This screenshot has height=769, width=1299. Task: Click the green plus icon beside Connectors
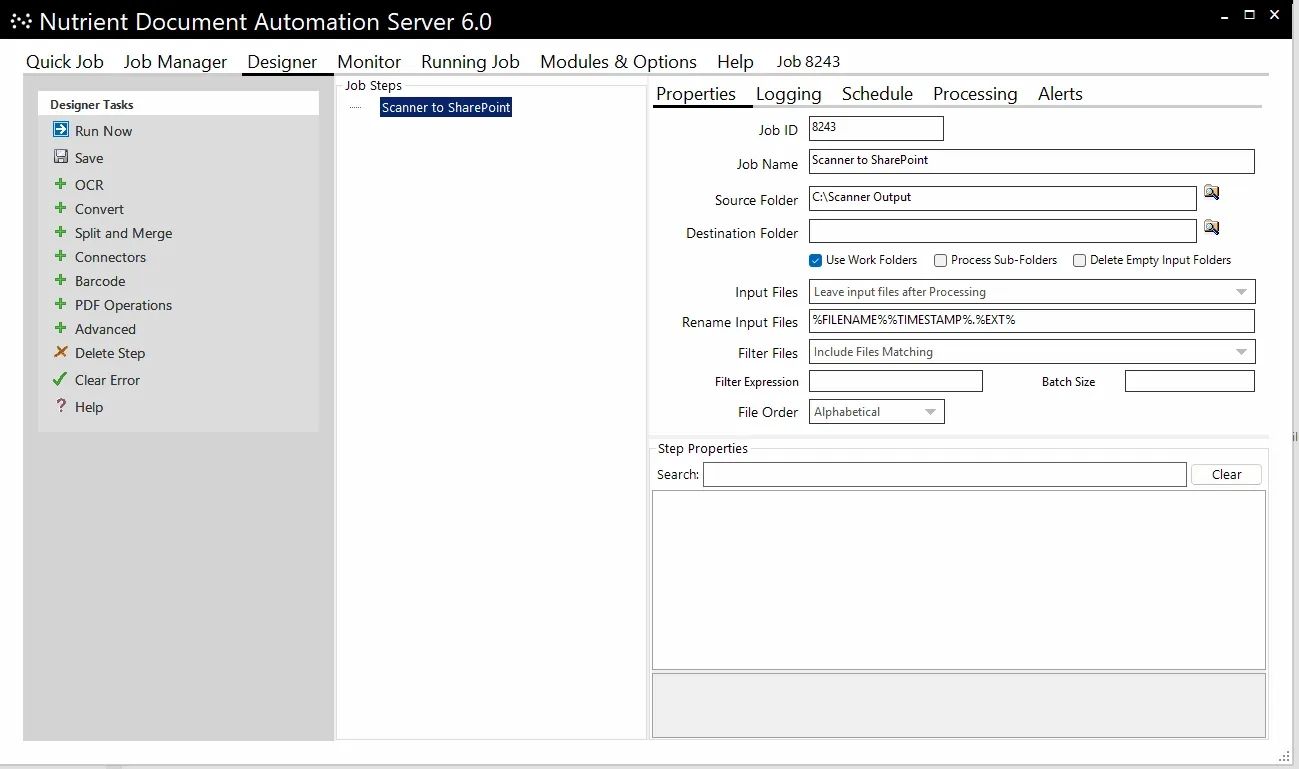tap(61, 256)
